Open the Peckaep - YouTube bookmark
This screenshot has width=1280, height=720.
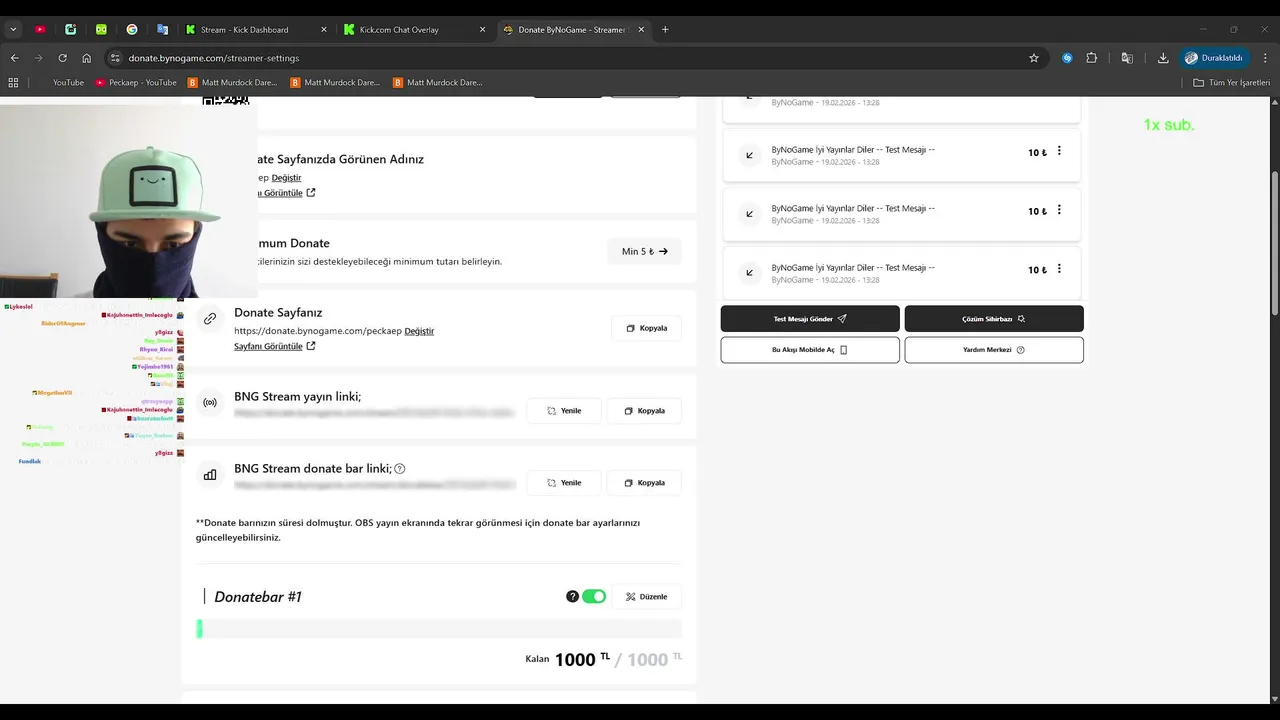[136, 82]
